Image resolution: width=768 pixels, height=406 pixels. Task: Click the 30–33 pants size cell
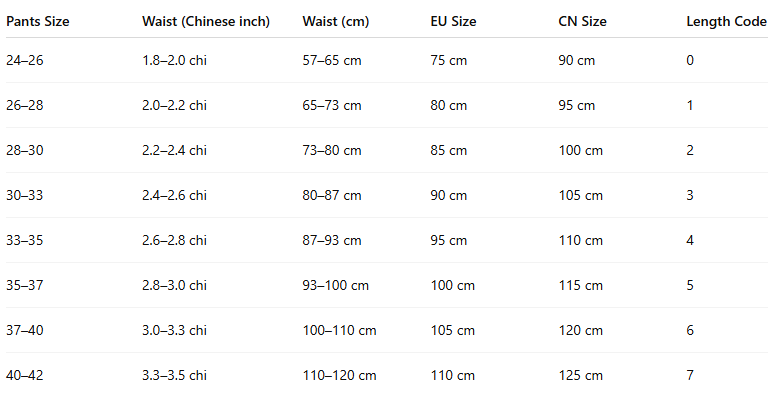tap(25, 195)
